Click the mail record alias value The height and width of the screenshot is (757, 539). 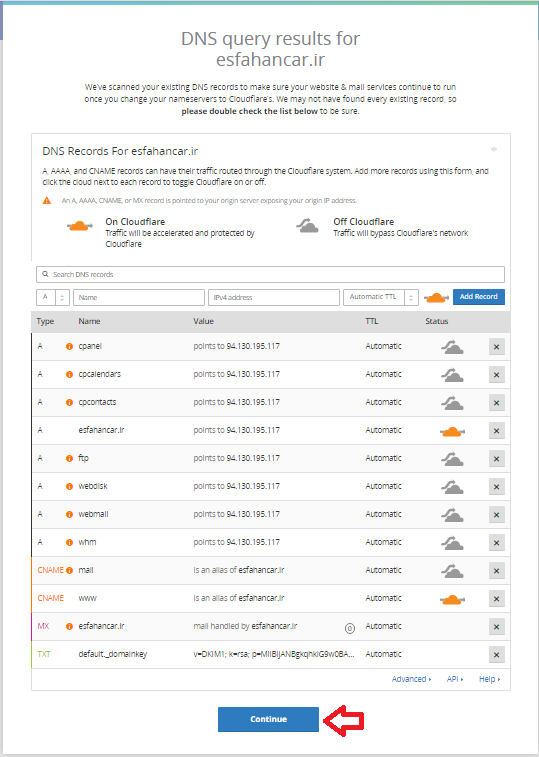(239, 571)
